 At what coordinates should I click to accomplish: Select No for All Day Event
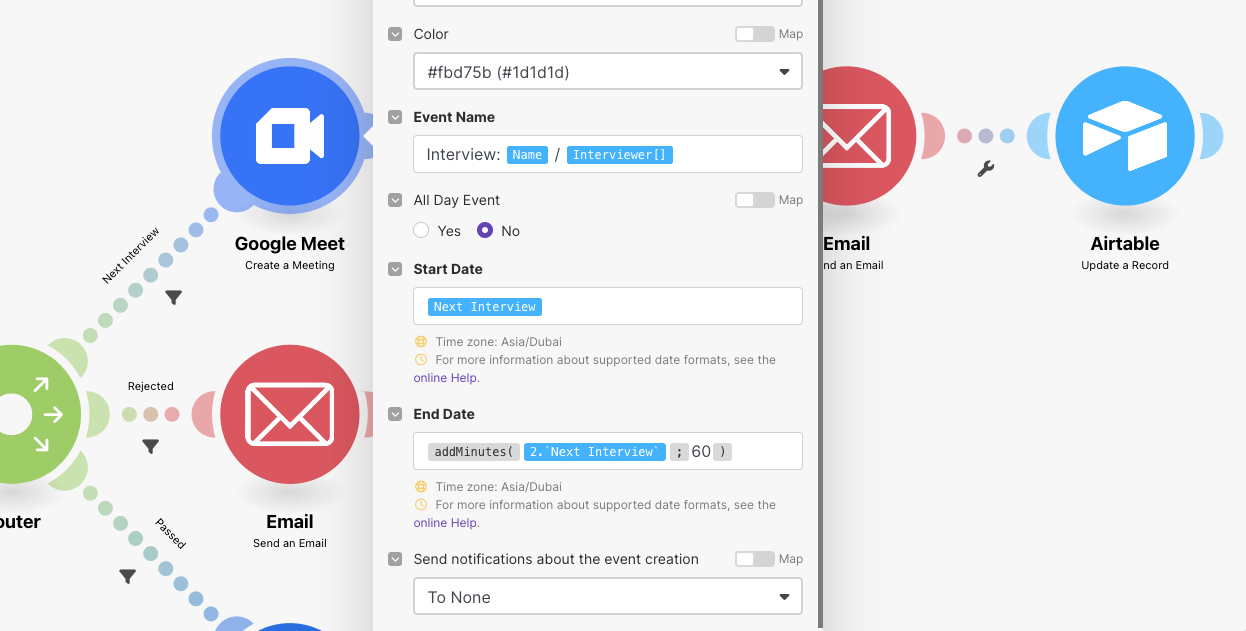(485, 230)
